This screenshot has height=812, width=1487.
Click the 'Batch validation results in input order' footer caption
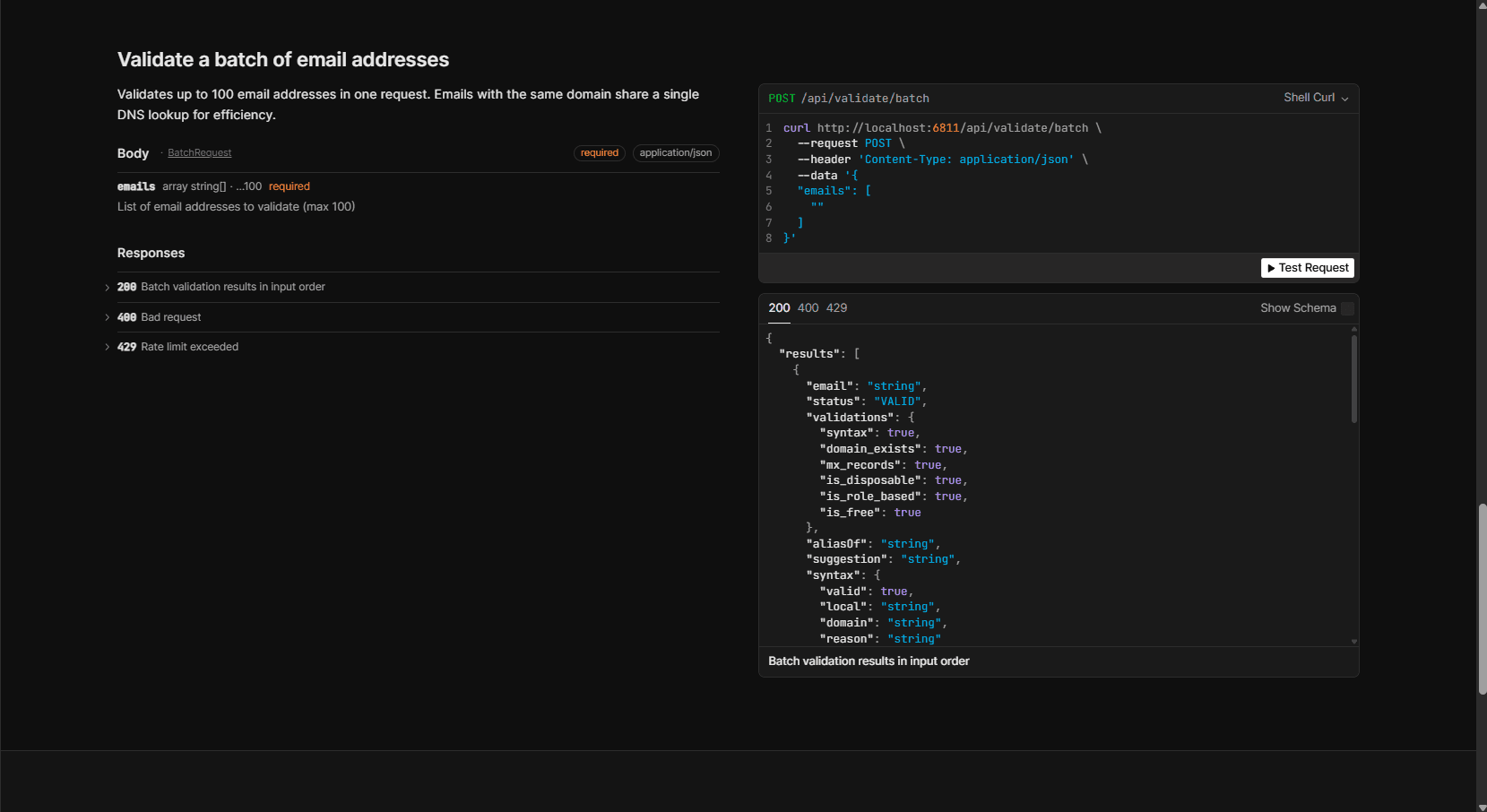click(x=869, y=661)
